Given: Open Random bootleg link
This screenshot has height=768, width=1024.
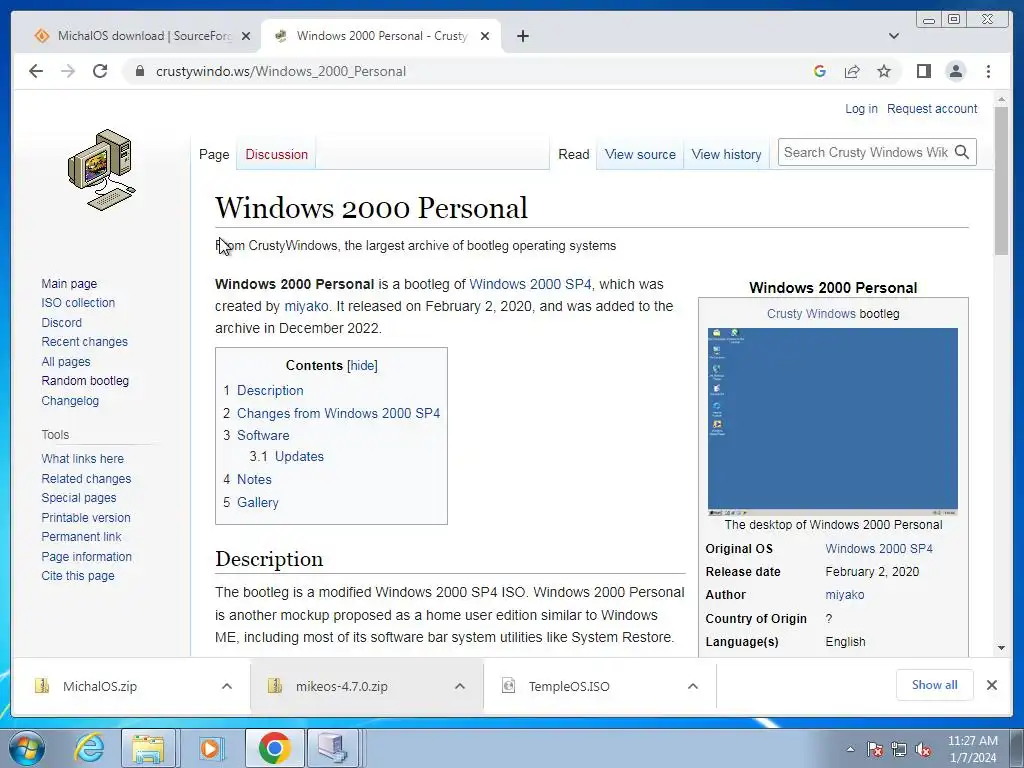Looking at the screenshot, I should (x=85, y=381).
